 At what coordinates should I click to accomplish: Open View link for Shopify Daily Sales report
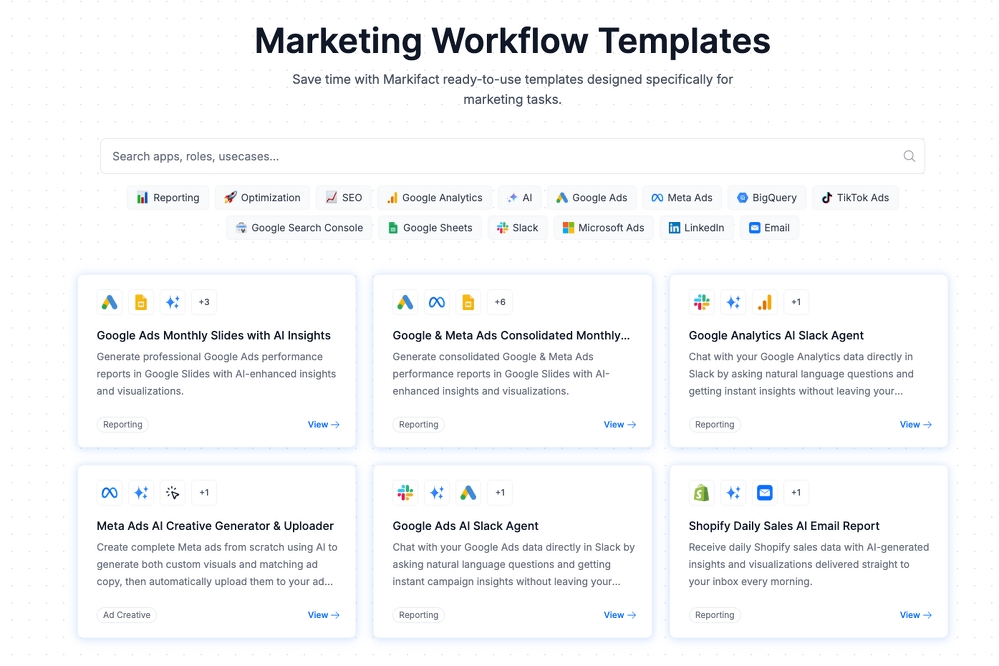(916, 615)
